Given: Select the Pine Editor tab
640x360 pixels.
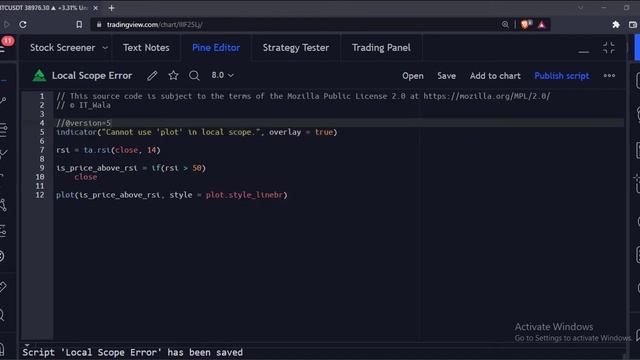Looking at the screenshot, I should point(216,48).
